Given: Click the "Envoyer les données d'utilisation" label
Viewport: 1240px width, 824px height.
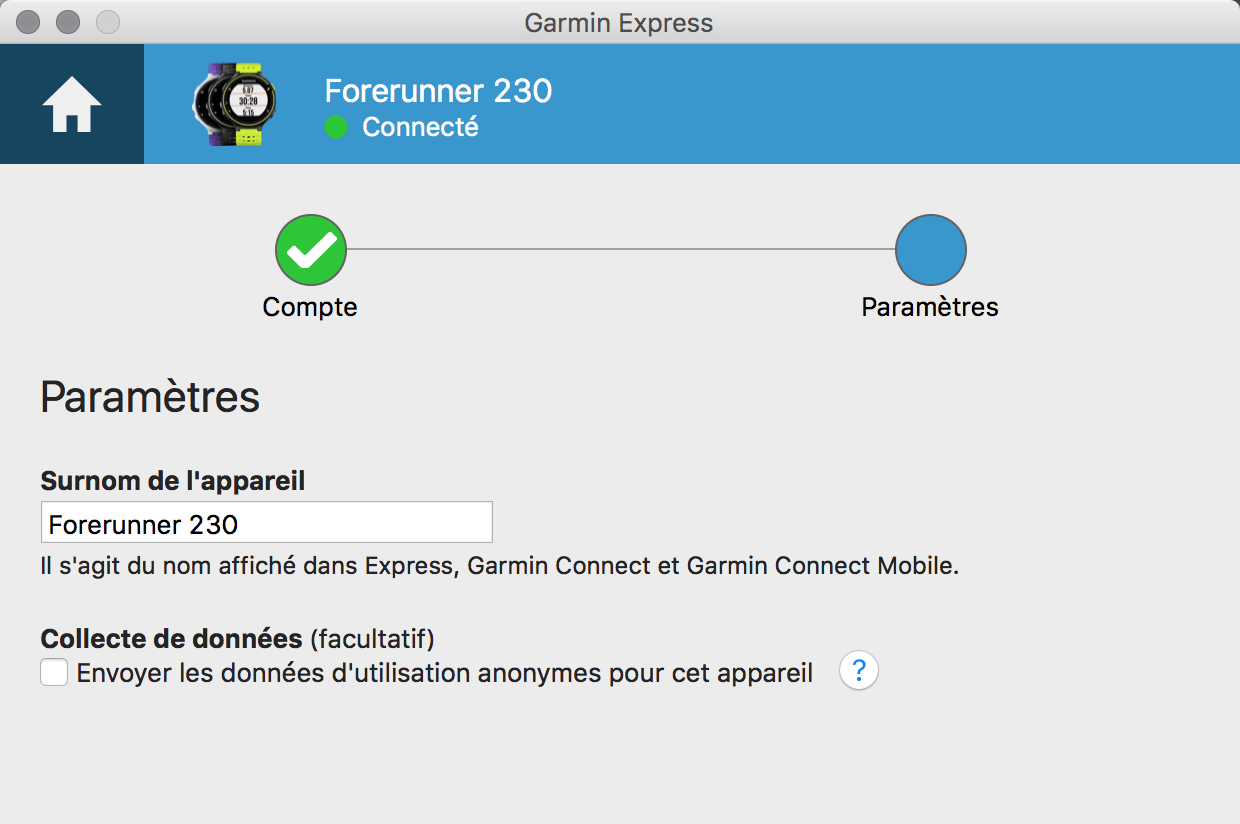Looking at the screenshot, I should pos(444,672).
